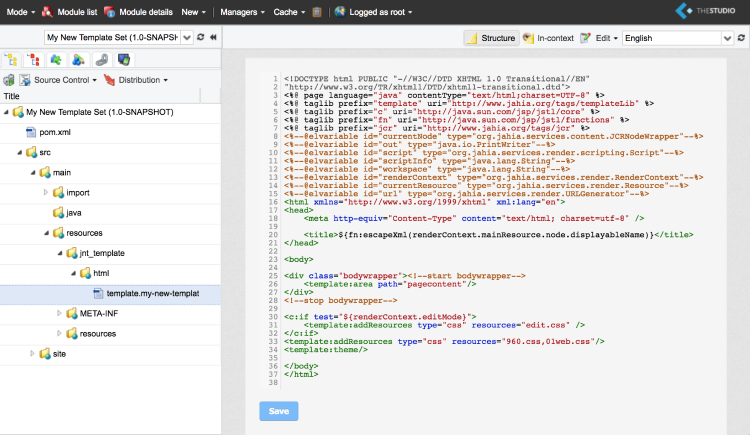The height and width of the screenshot is (435, 750).
Task: Click The Studio logo
Action: click(x=705, y=11)
